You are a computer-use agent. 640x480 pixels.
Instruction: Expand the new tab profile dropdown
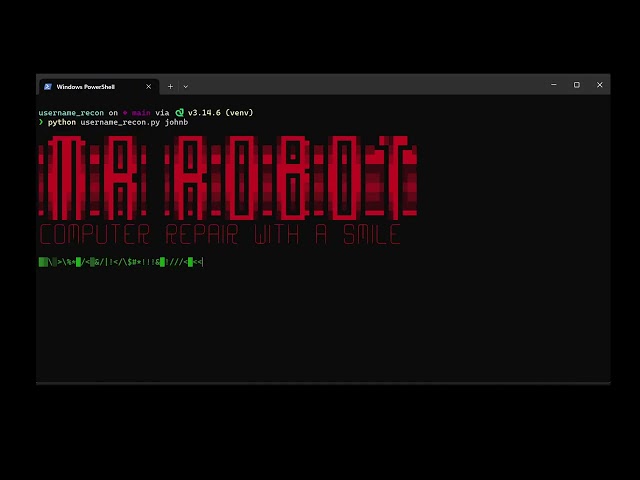pos(186,87)
